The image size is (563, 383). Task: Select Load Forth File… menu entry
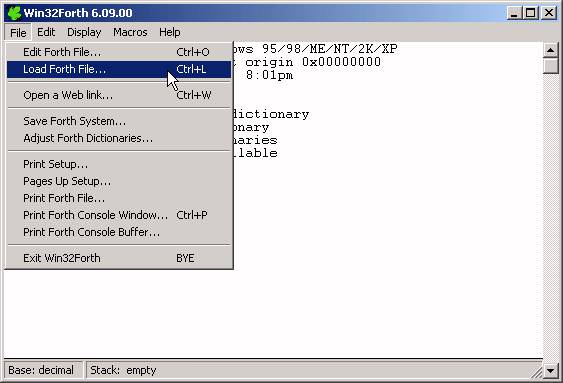(x=119, y=69)
